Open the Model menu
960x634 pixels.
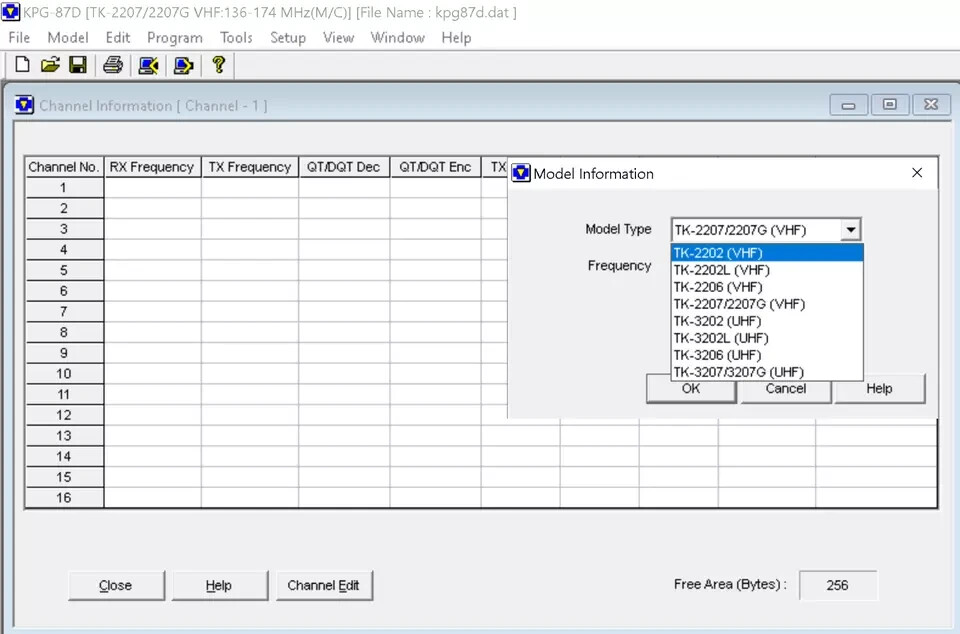coord(68,37)
